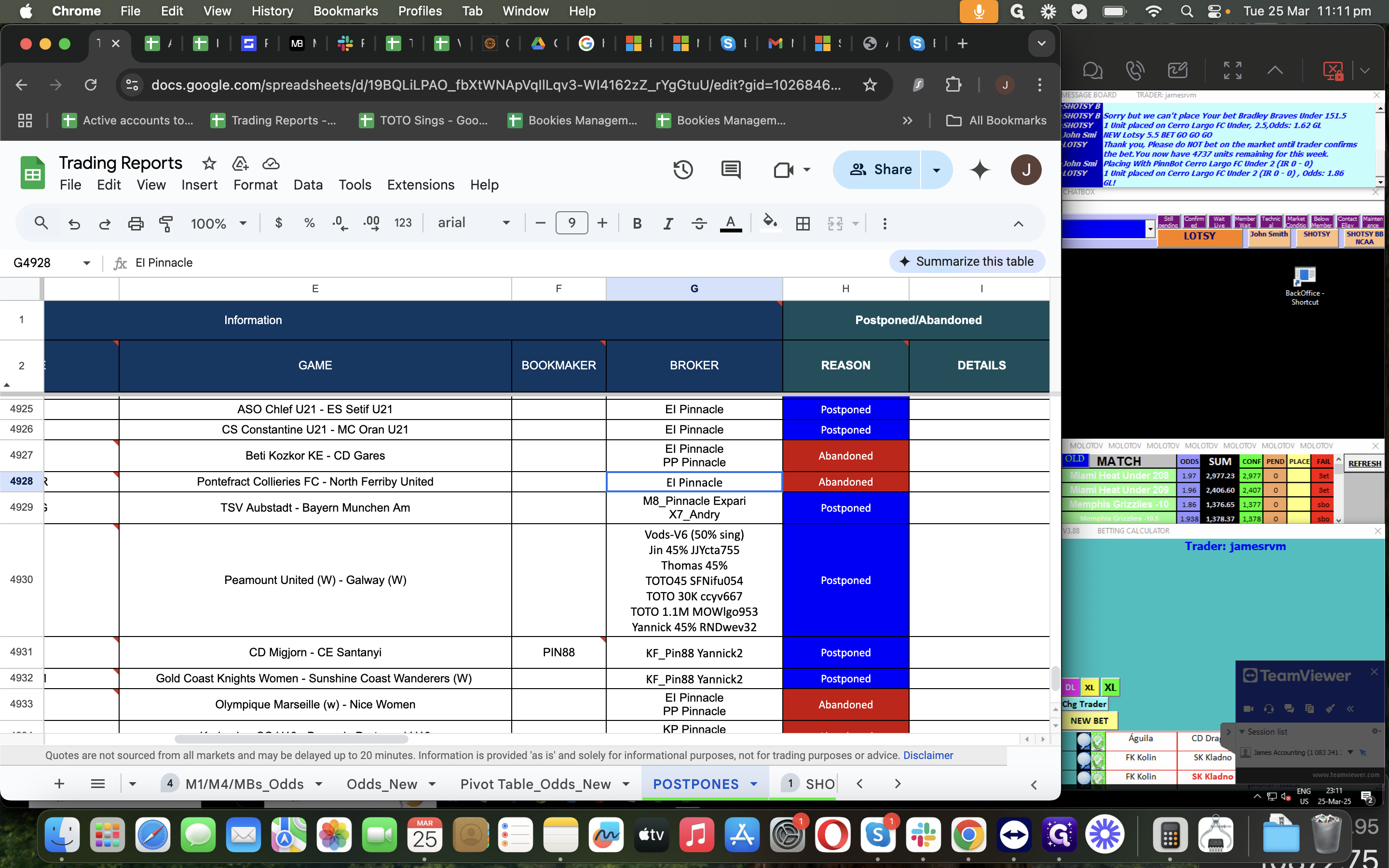
Task: Click the borders grid icon
Action: tap(803, 223)
